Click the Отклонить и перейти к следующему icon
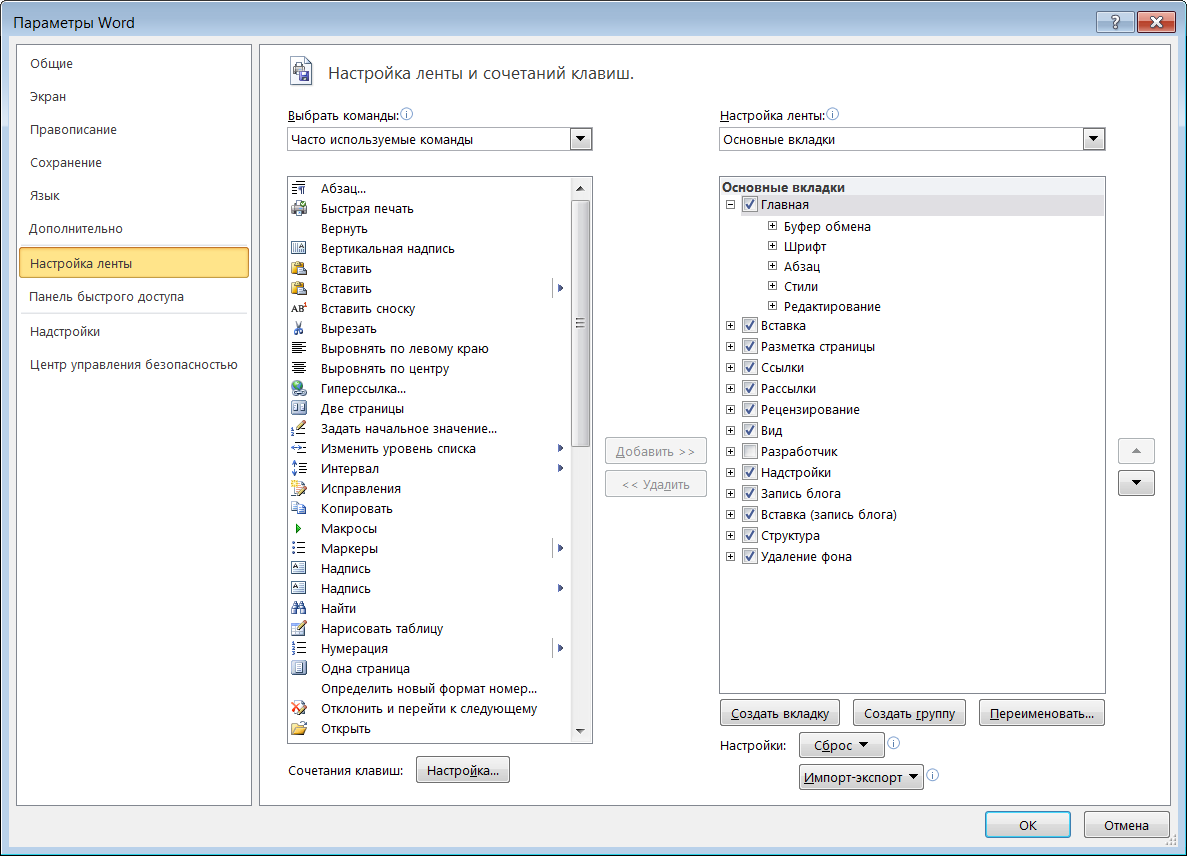Viewport: 1187px width, 856px height. [x=299, y=708]
